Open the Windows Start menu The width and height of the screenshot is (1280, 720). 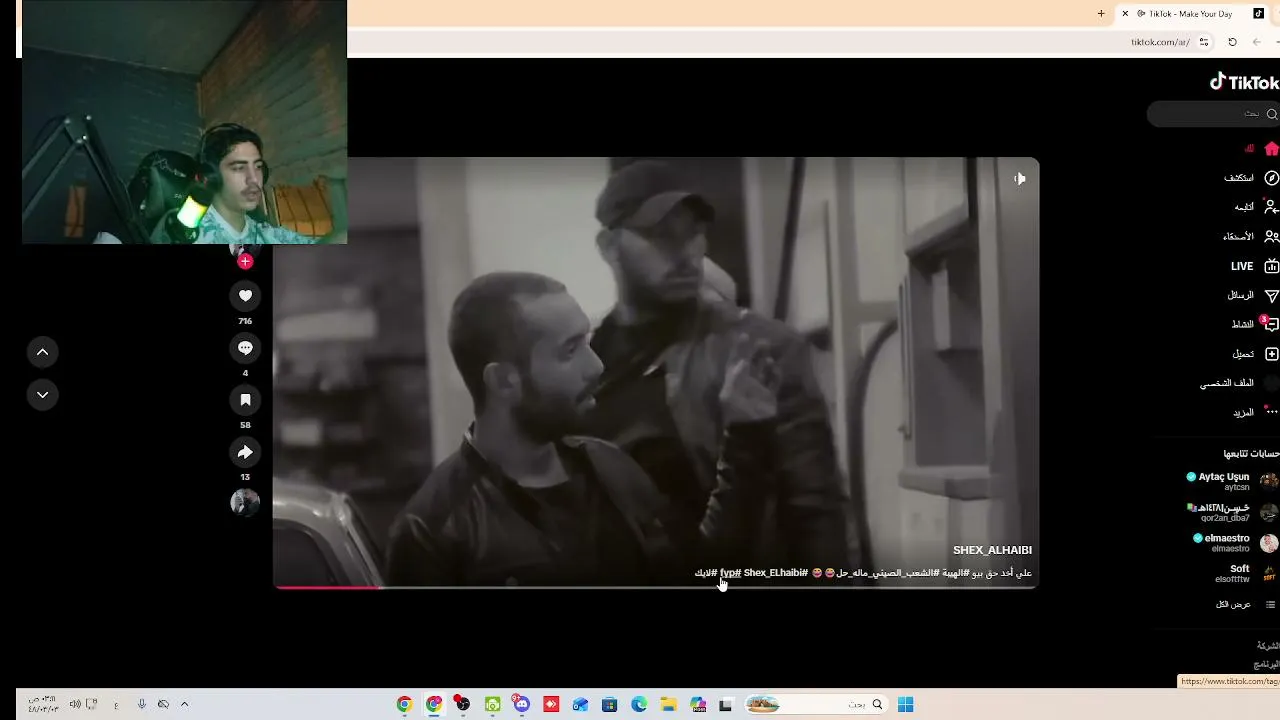coord(905,704)
